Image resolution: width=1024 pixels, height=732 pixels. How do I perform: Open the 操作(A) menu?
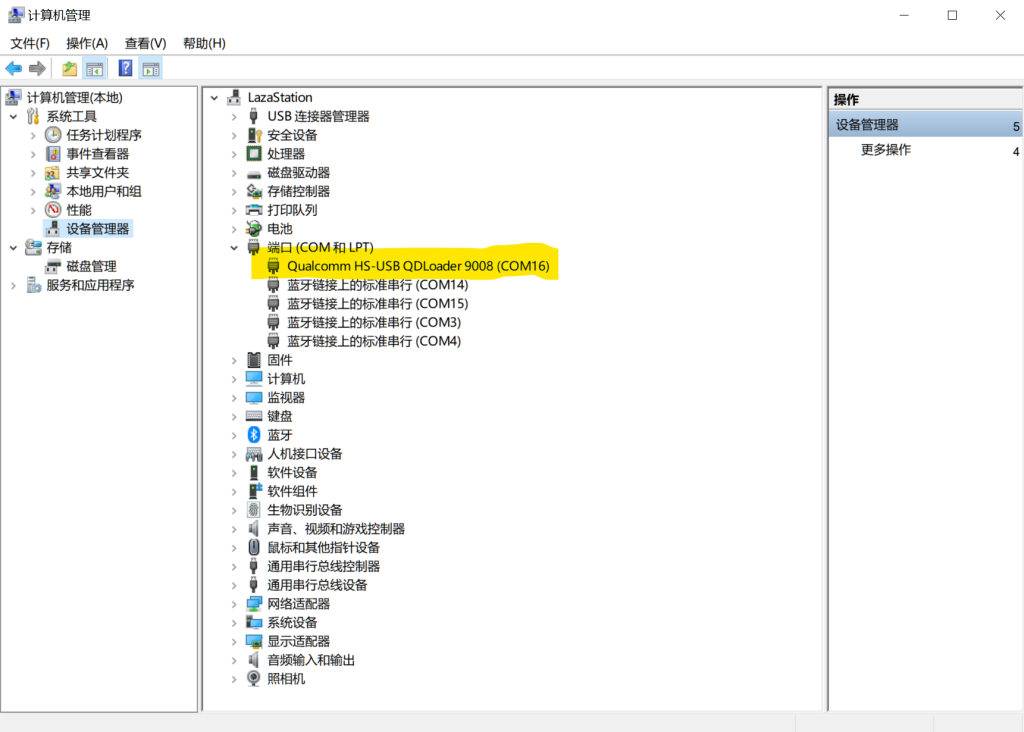tap(87, 43)
